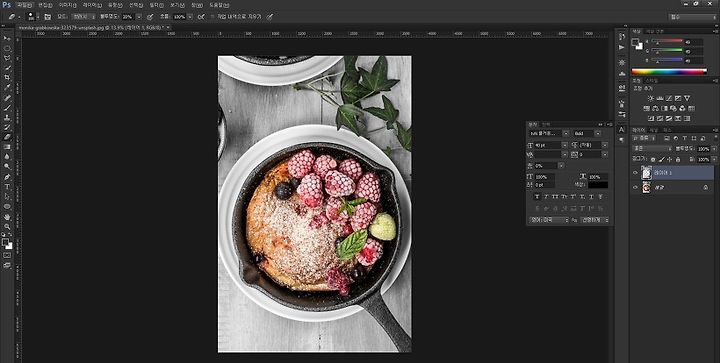Image resolution: width=720 pixels, height=363 pixels.
Task: Select the Hand tool
Action: point(7,217)
